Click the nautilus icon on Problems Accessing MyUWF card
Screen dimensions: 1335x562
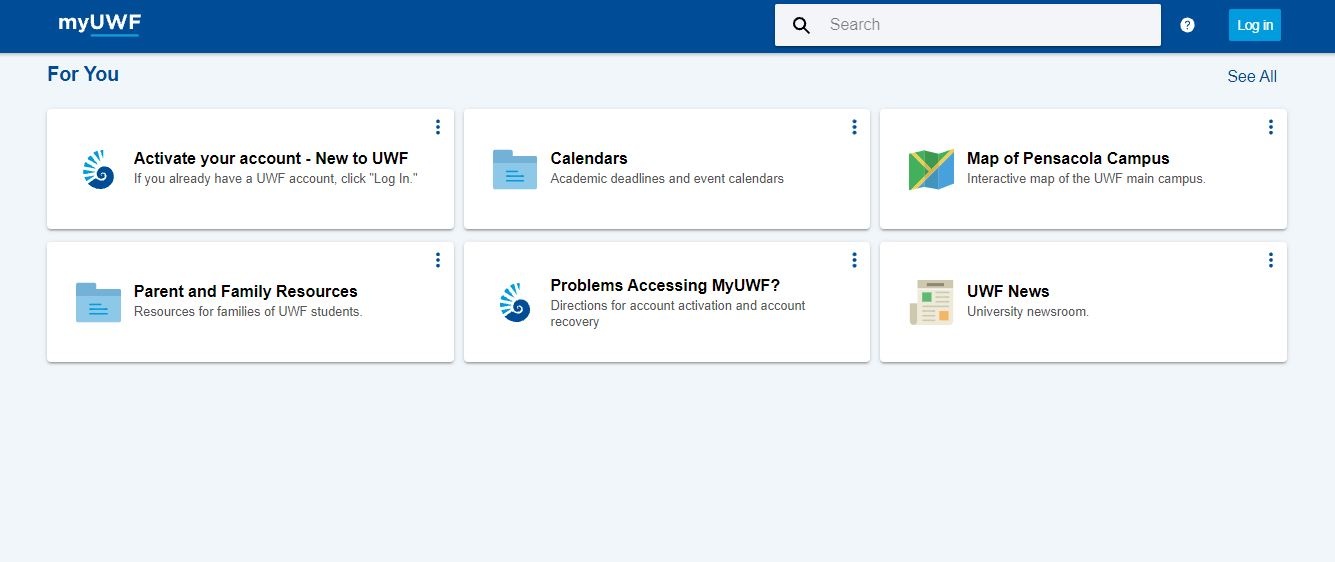click(x=515, y=302)
